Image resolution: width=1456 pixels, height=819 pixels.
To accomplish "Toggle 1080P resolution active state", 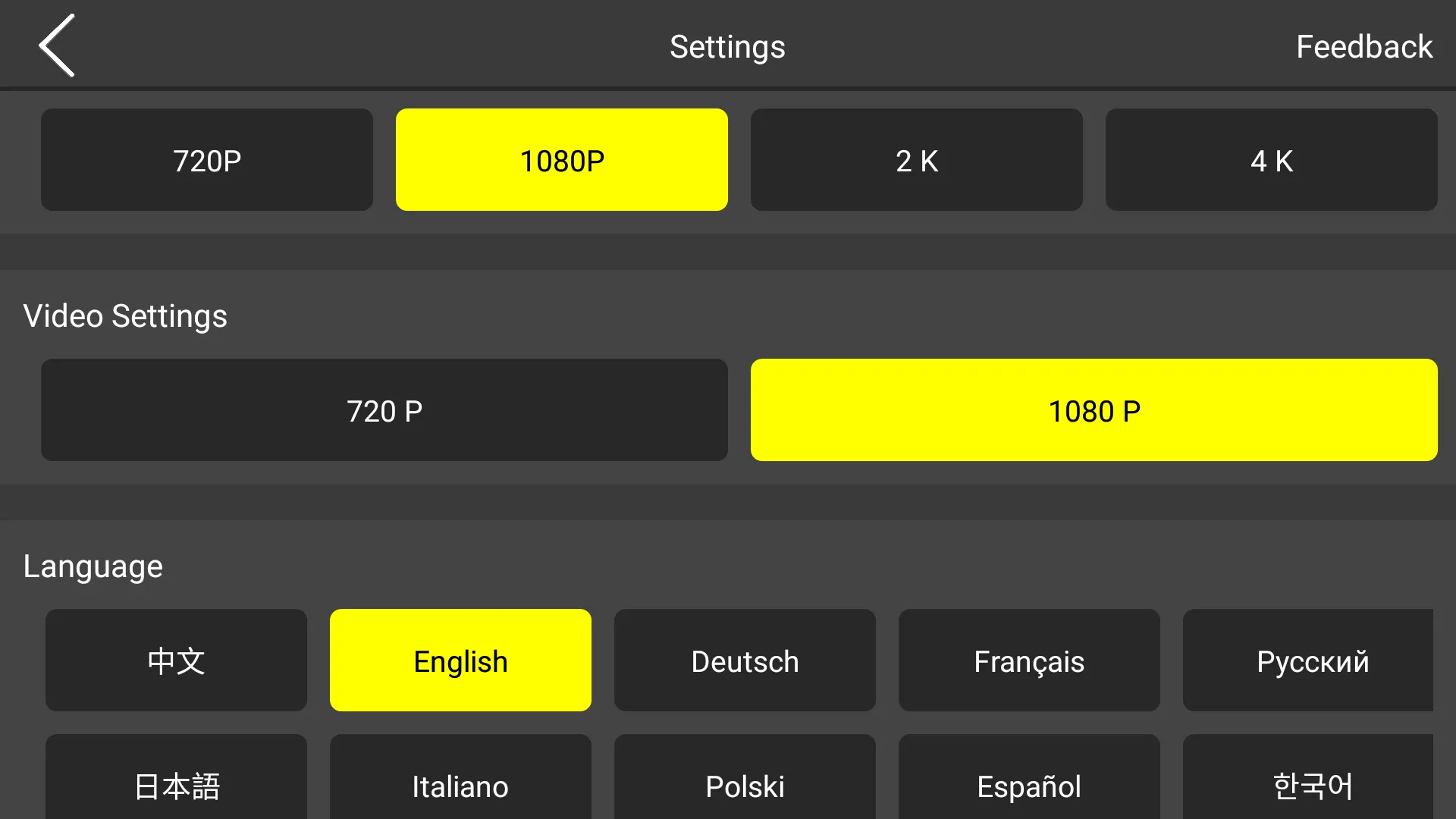I will coord(561,160).
